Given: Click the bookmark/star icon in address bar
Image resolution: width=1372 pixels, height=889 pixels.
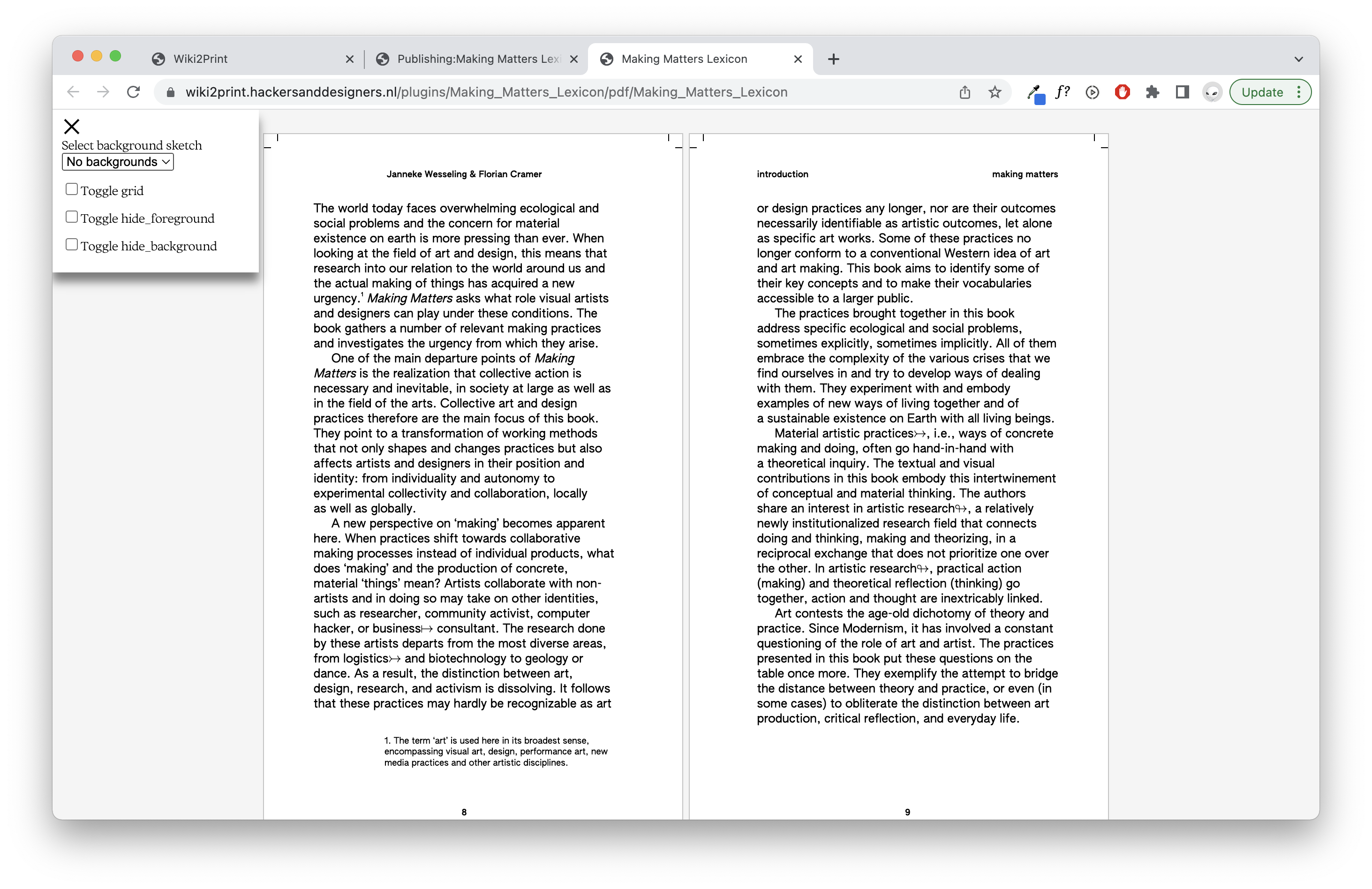Looking at the screenshot, I should click(998, 92).
